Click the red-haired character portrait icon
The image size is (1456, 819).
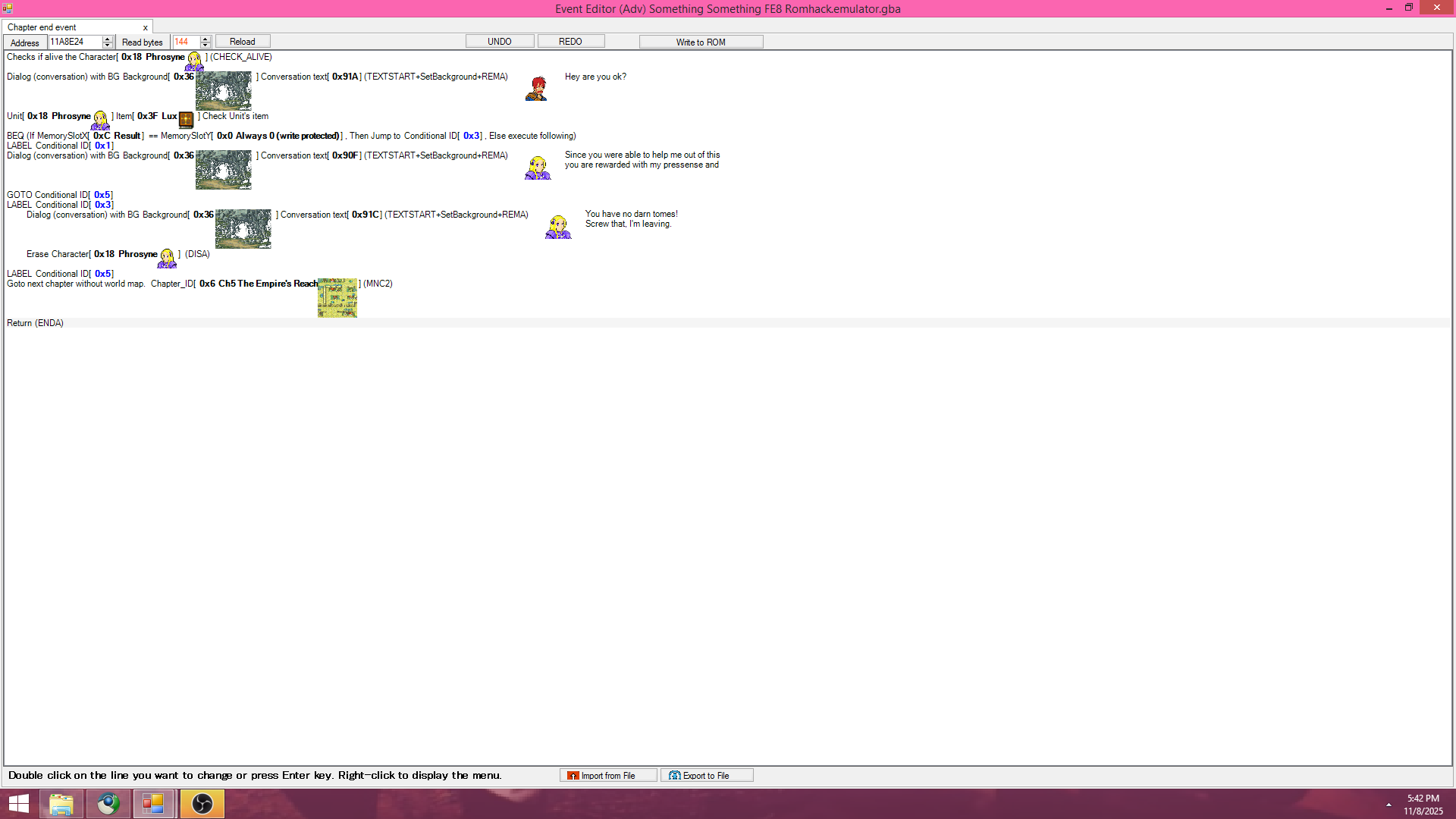click(537, 89)
